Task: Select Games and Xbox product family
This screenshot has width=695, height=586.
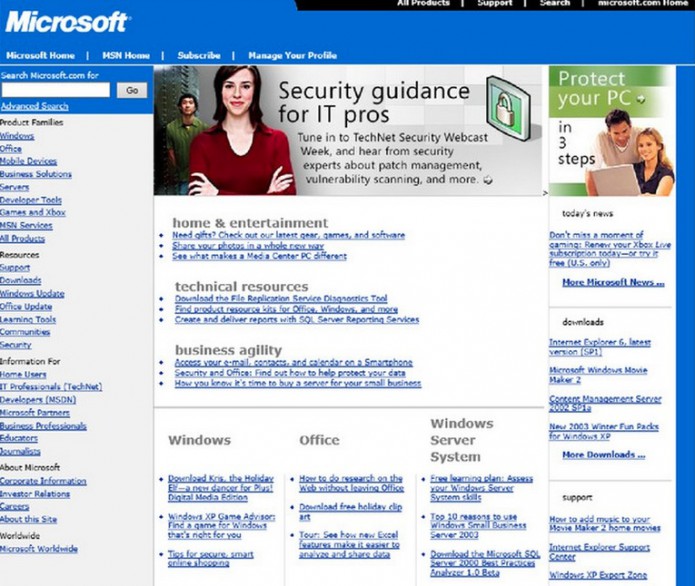Action: [x=33, y=212]
